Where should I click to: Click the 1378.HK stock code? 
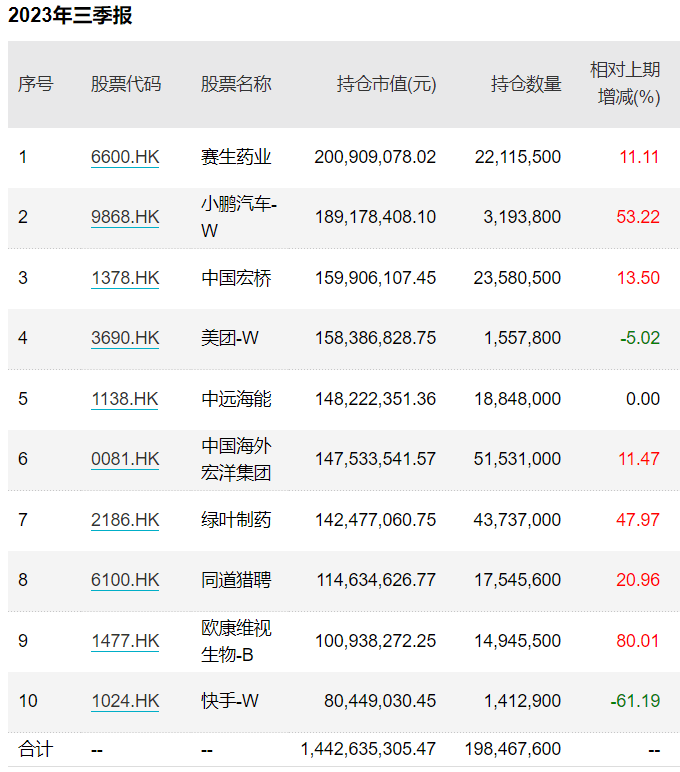coord(124,278)
